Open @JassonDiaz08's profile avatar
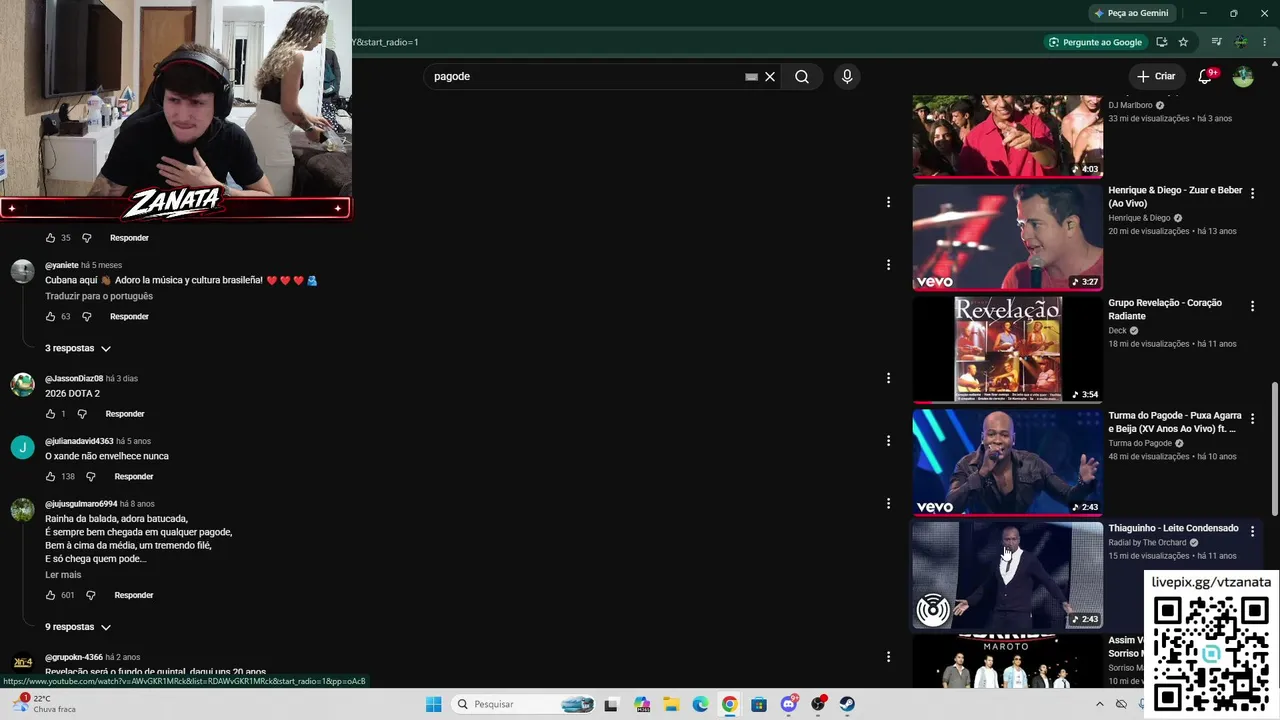Screen dimensions: 1280x720 coord(22,385)
